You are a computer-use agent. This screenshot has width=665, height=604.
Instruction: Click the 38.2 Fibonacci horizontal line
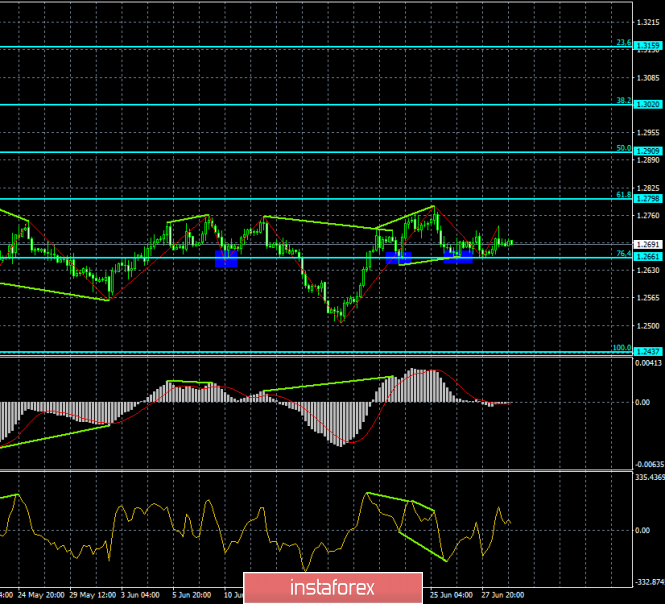click(x=300, y=104)
